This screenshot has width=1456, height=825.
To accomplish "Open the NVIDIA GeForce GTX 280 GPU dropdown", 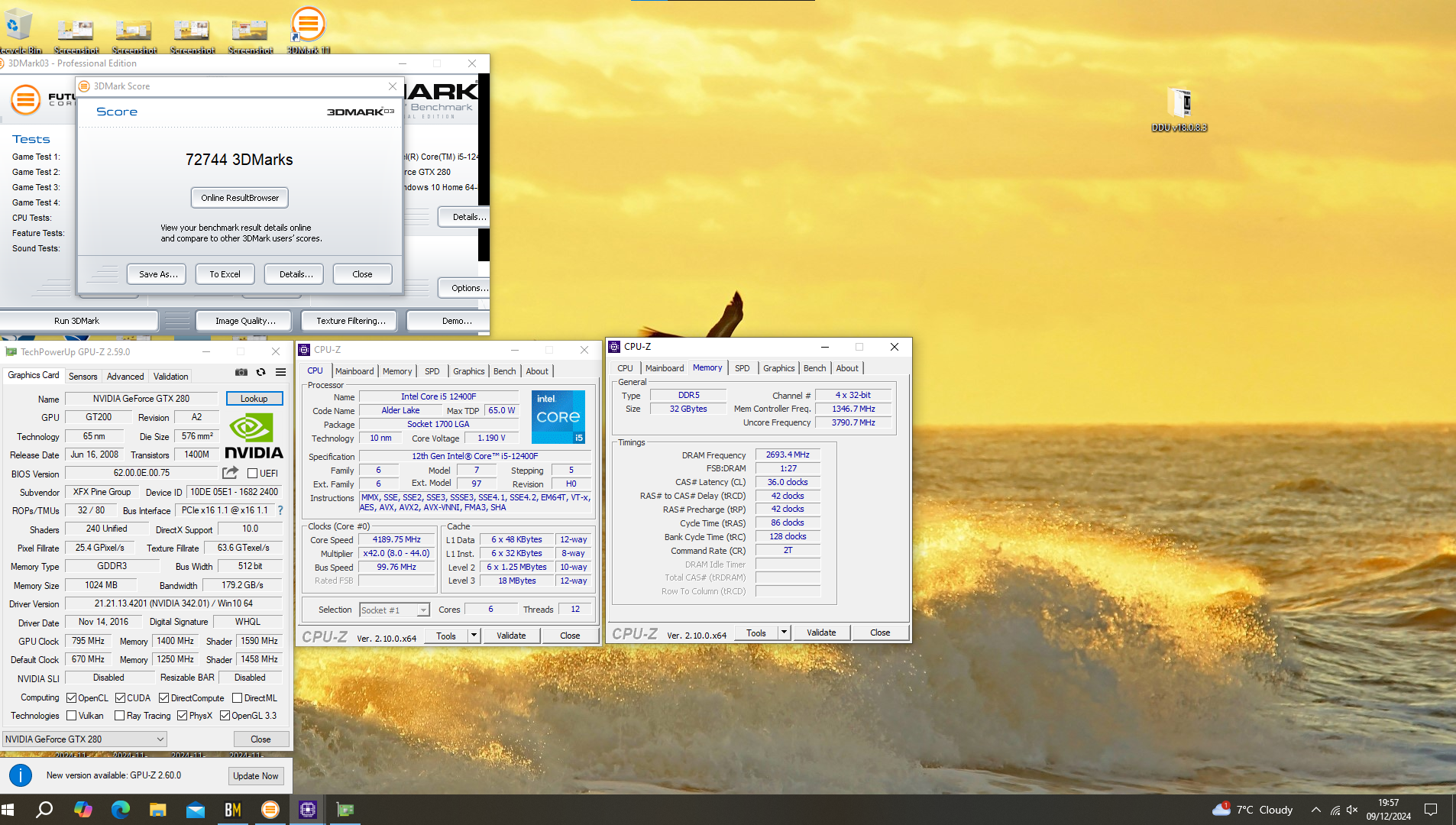I will click(84, 739).
